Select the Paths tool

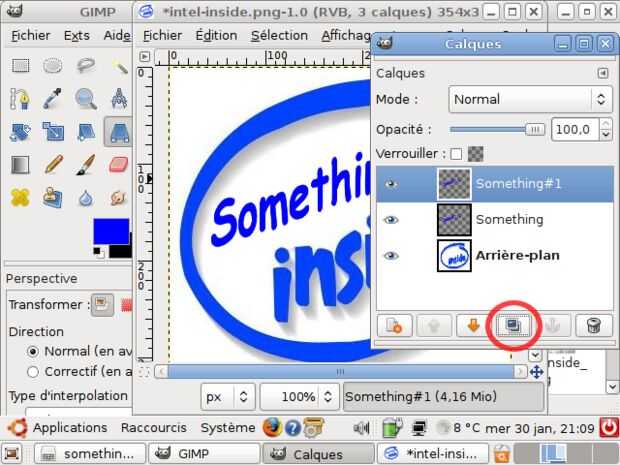[x=20, y=98]
